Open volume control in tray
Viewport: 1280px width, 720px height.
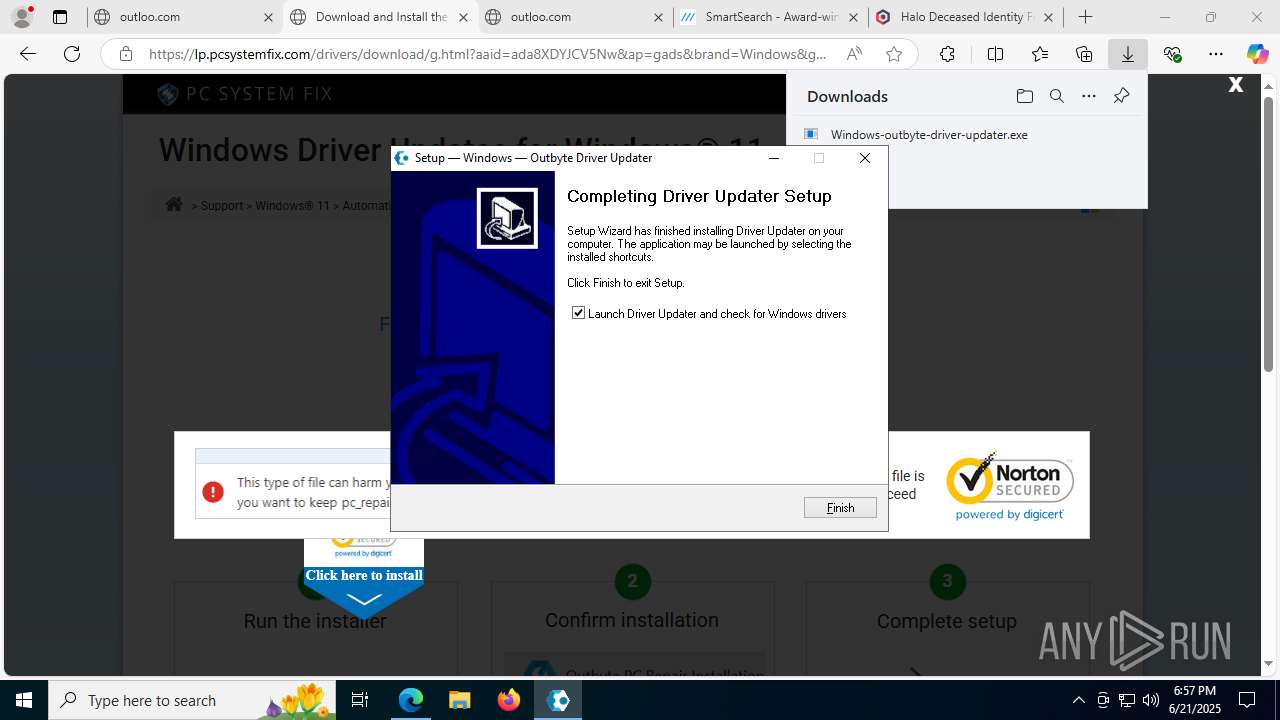pos(1151,700)
